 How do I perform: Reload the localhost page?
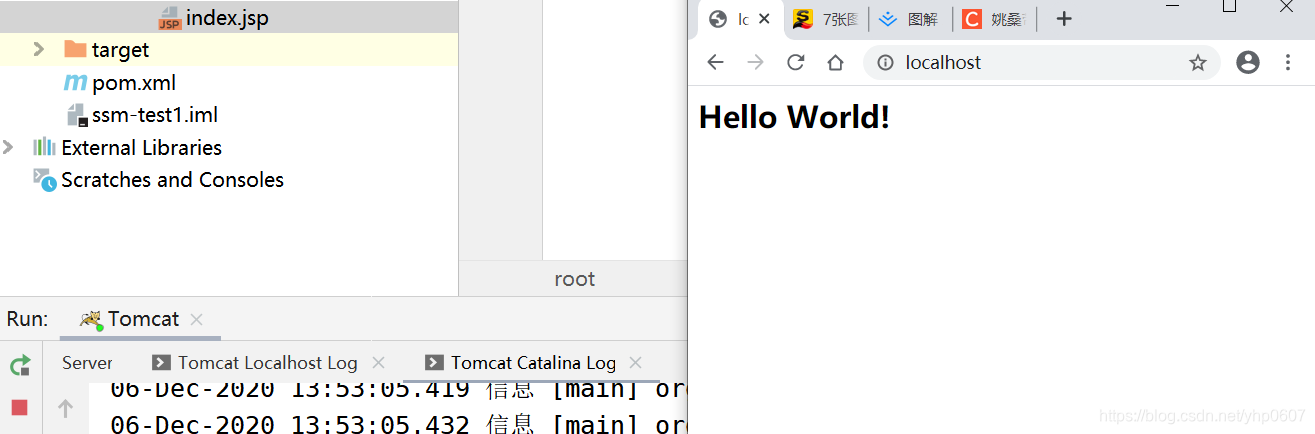[x=796, y=63]
